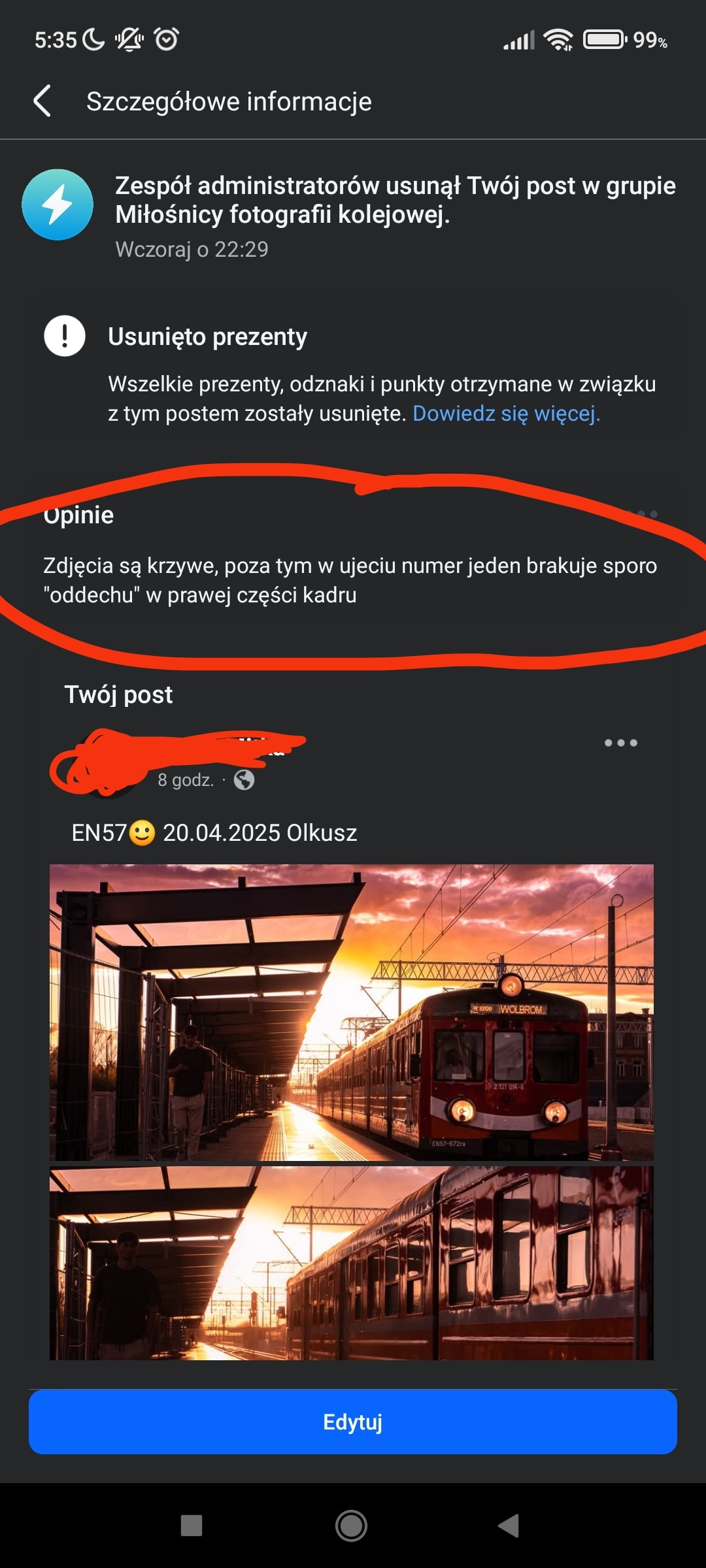
Task: Tap the 8 godz. post timestamp
Action: pyautogui.click(x=186, y=779)
